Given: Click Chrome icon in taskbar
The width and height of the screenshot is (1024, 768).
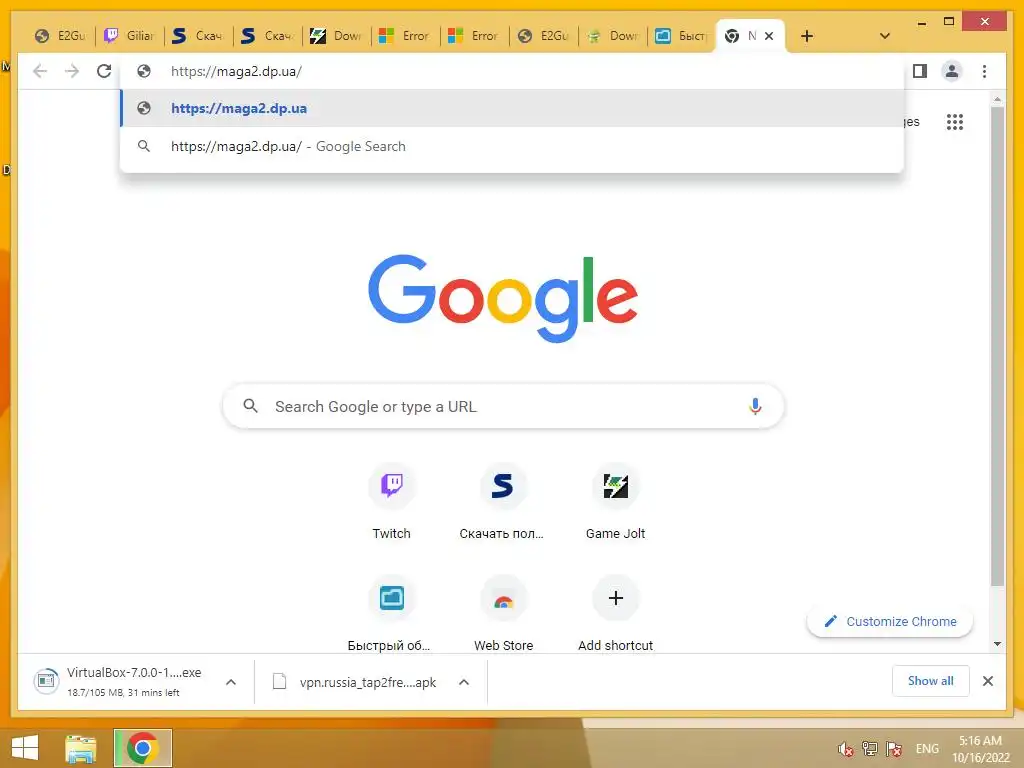Looking at the screenshot, I should pyautogui.click(x=142, y=748).
